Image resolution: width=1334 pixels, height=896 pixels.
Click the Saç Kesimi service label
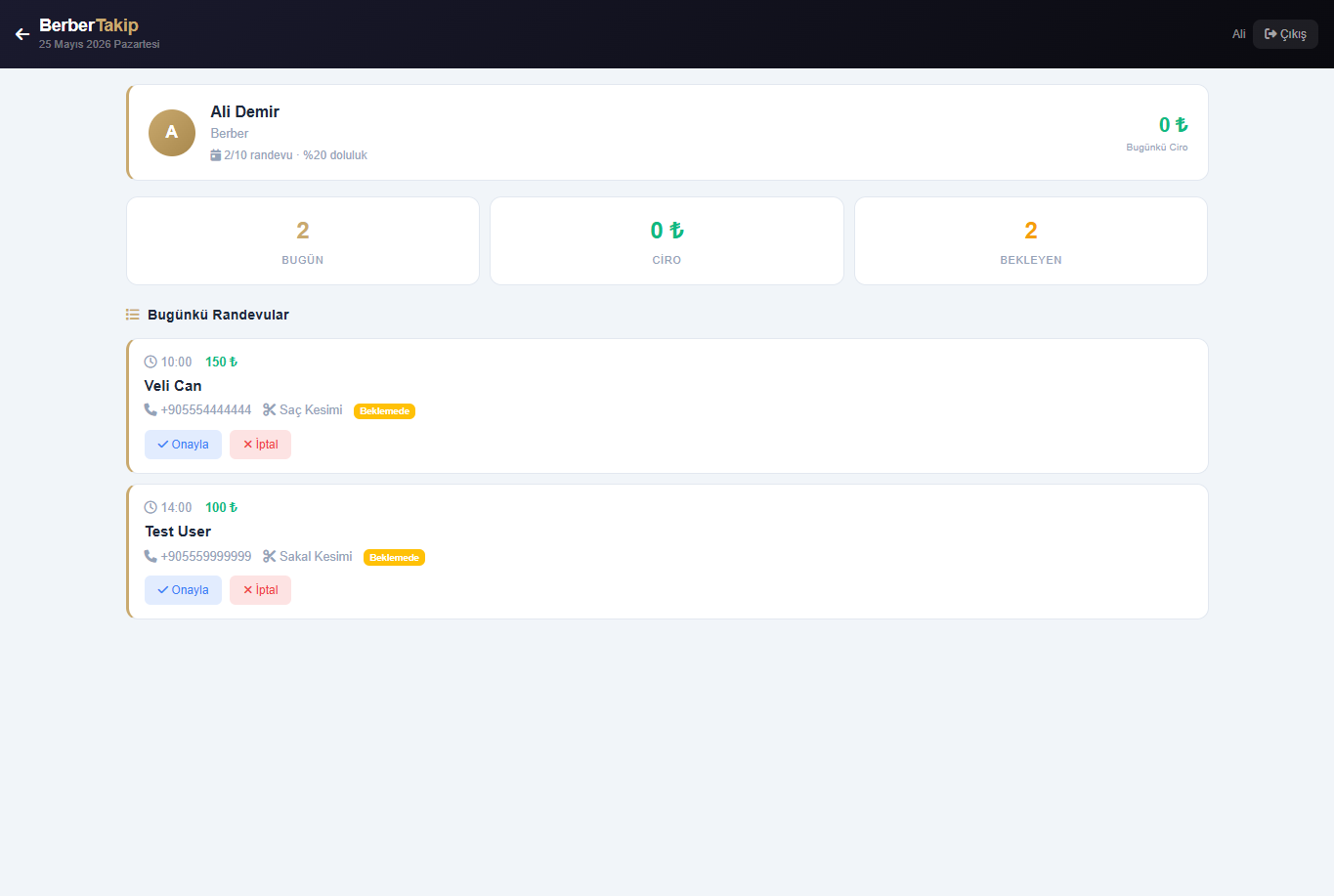(x=311, y=410)
